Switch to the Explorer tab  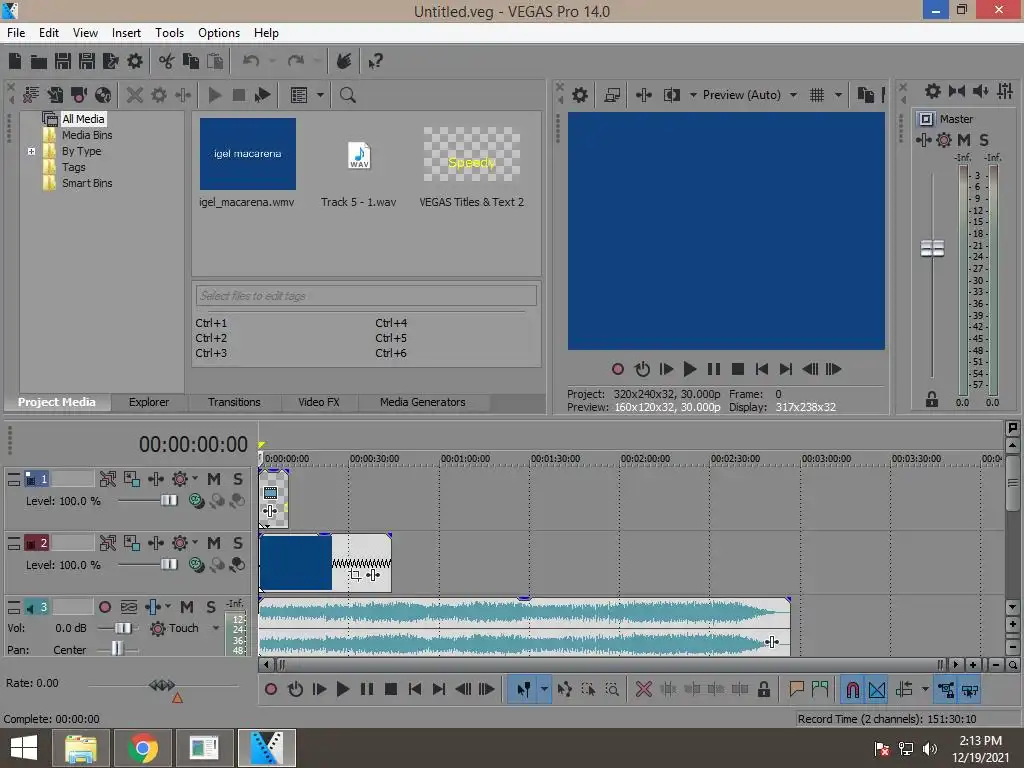tap(149, 402)
